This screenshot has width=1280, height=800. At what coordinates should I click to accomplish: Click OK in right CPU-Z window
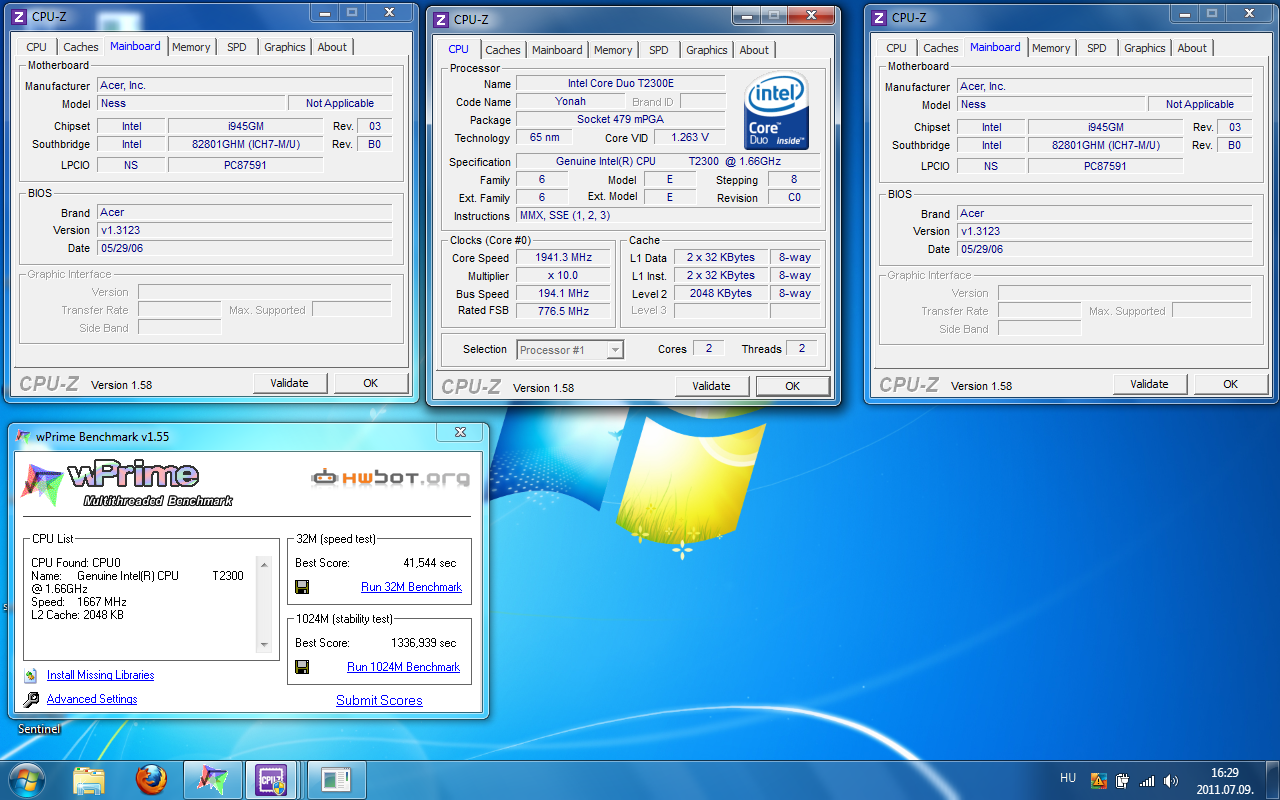point(1231,384)
